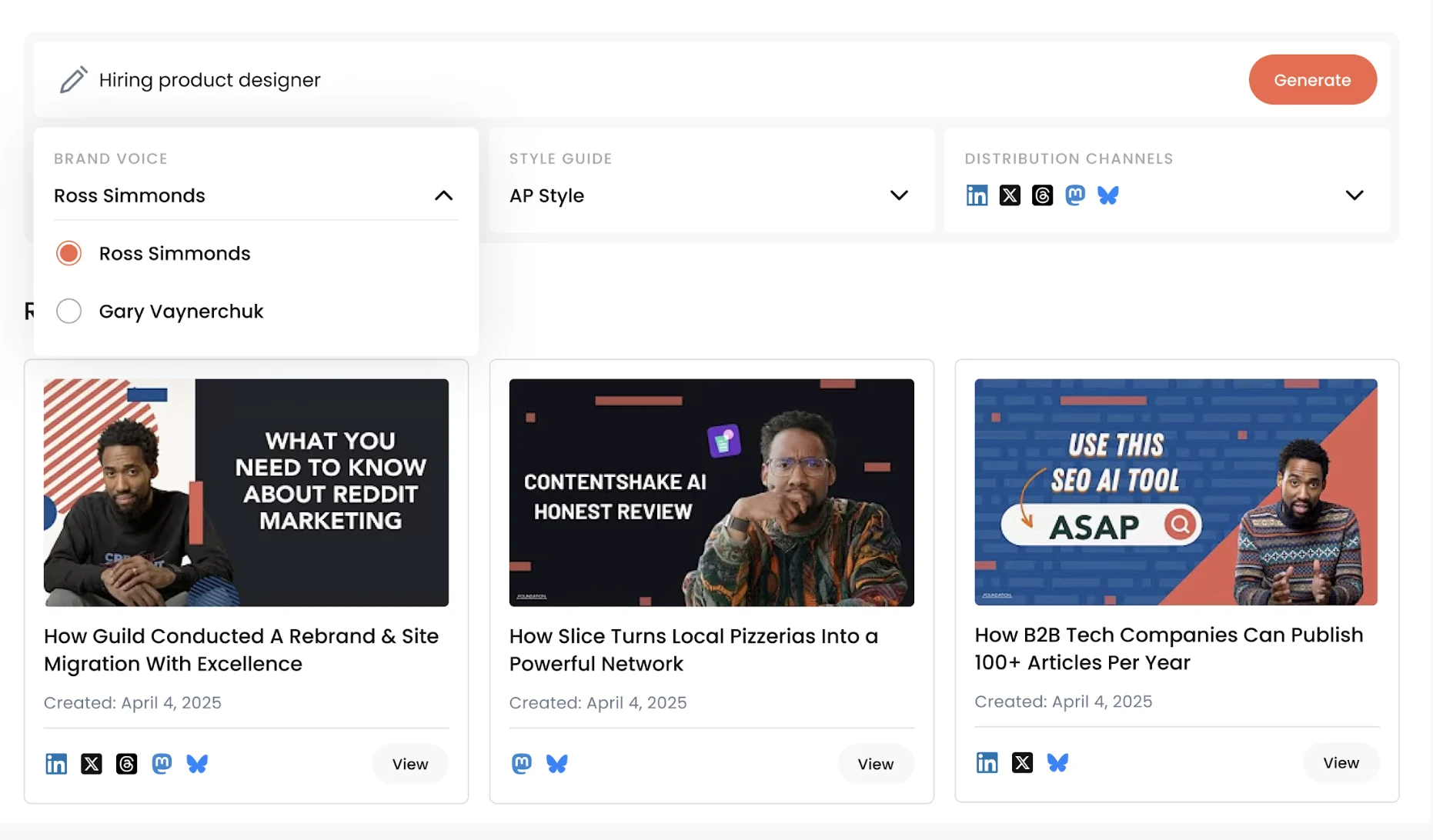The width and height of the screenshot is (1433, 840).
Task: Click the Mastodon icon on the Slice article card
Action: [x=521, y=763]
